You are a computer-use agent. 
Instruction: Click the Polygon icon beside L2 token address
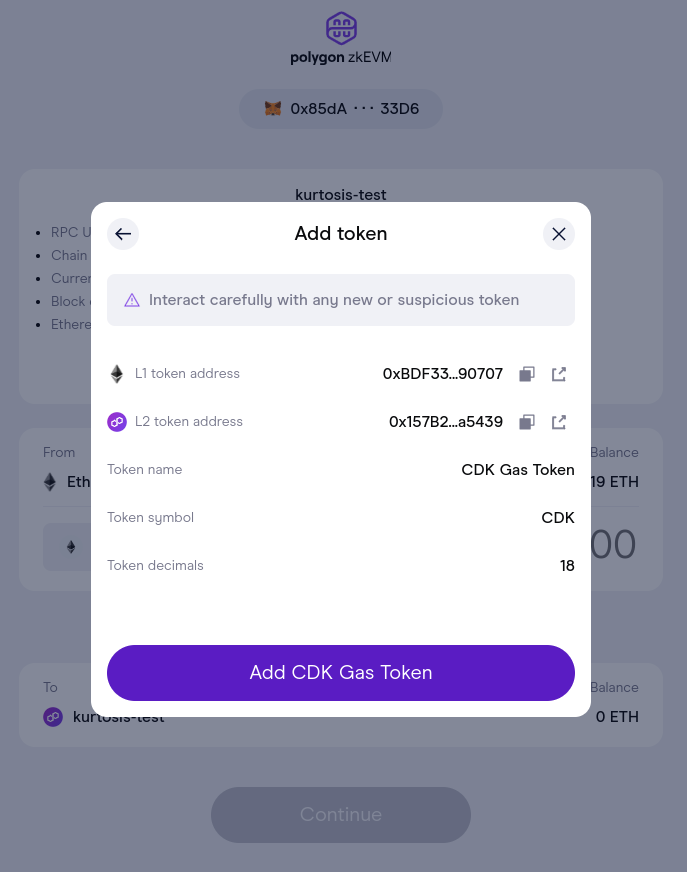pyautogui.click(x=117, y=422)
